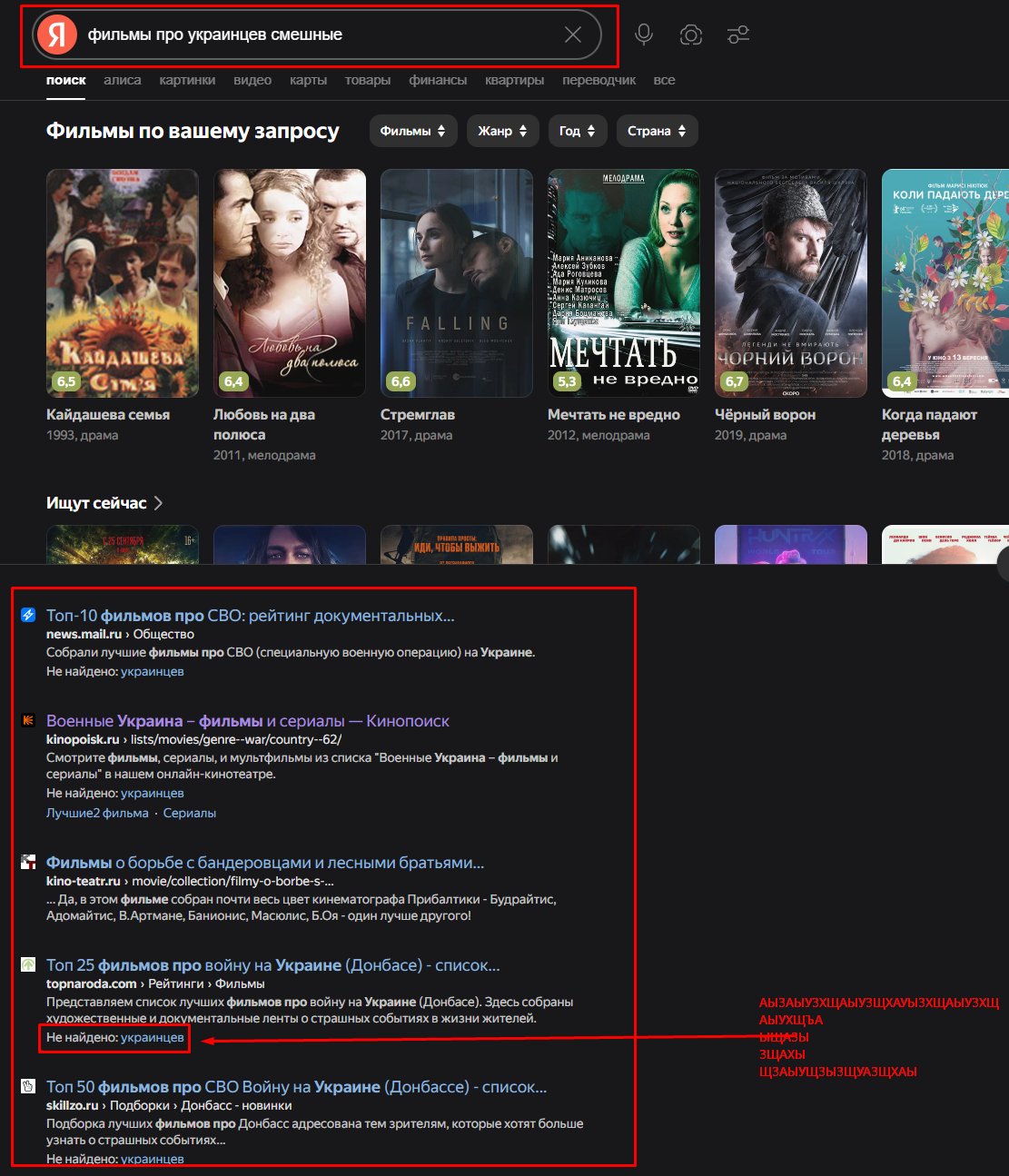Image resolution: width=1009 pixels, height=1176 pixels.
Task: Open Топ-10 фильмов про СВО result link
Action: 251,616
